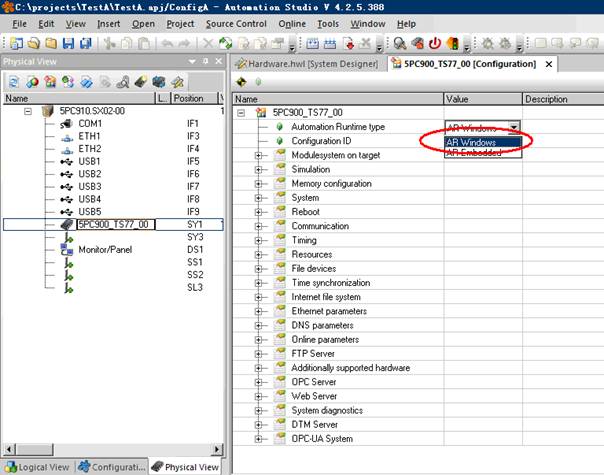Click the 5PC910.SX02-00 hardware module icon
The width and height of the screenshot is (604, 475).
(46, 111)
